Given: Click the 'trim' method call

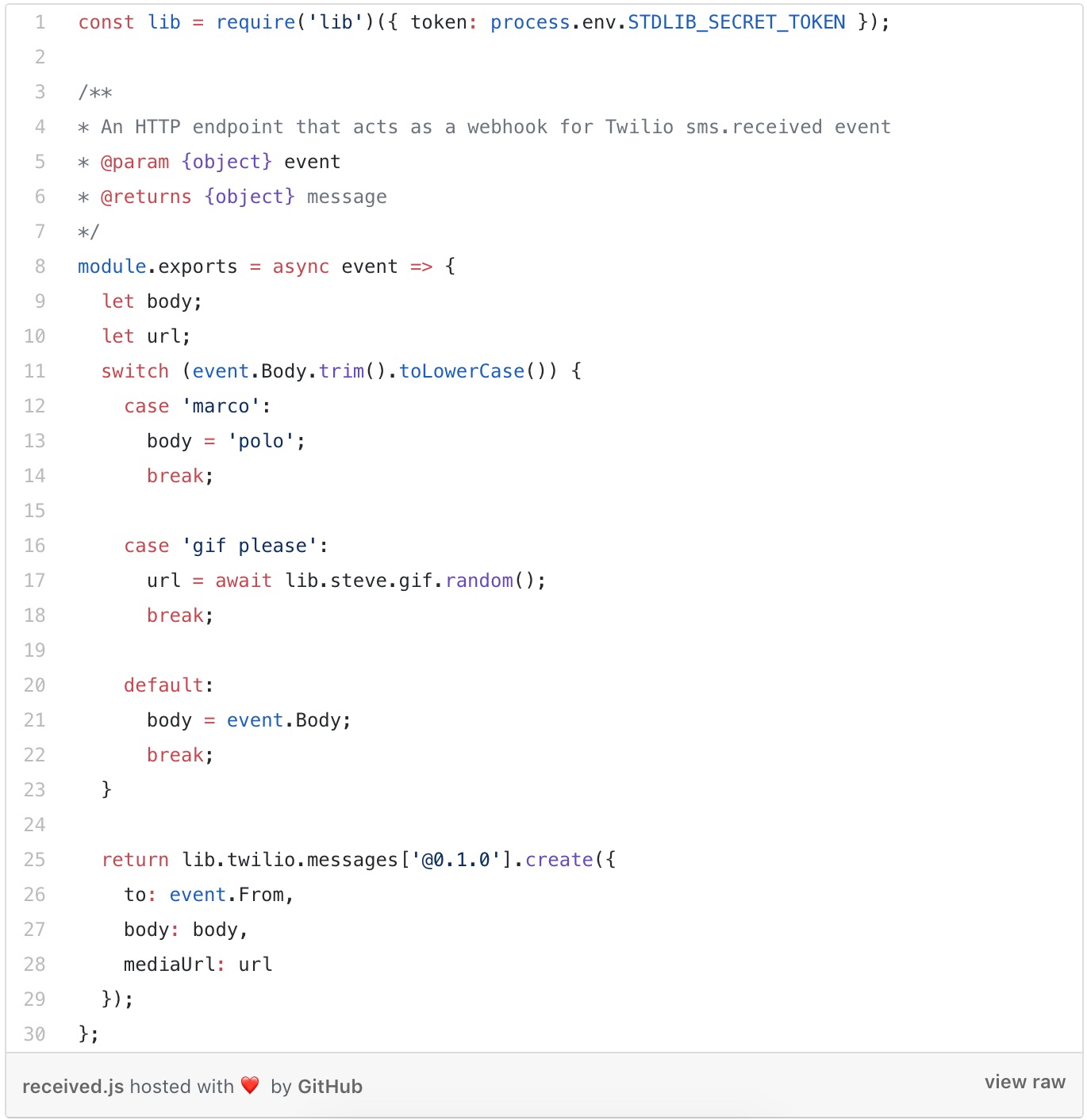Looking at the screenshot, I should pyautogui.click(x=341, y=371).
